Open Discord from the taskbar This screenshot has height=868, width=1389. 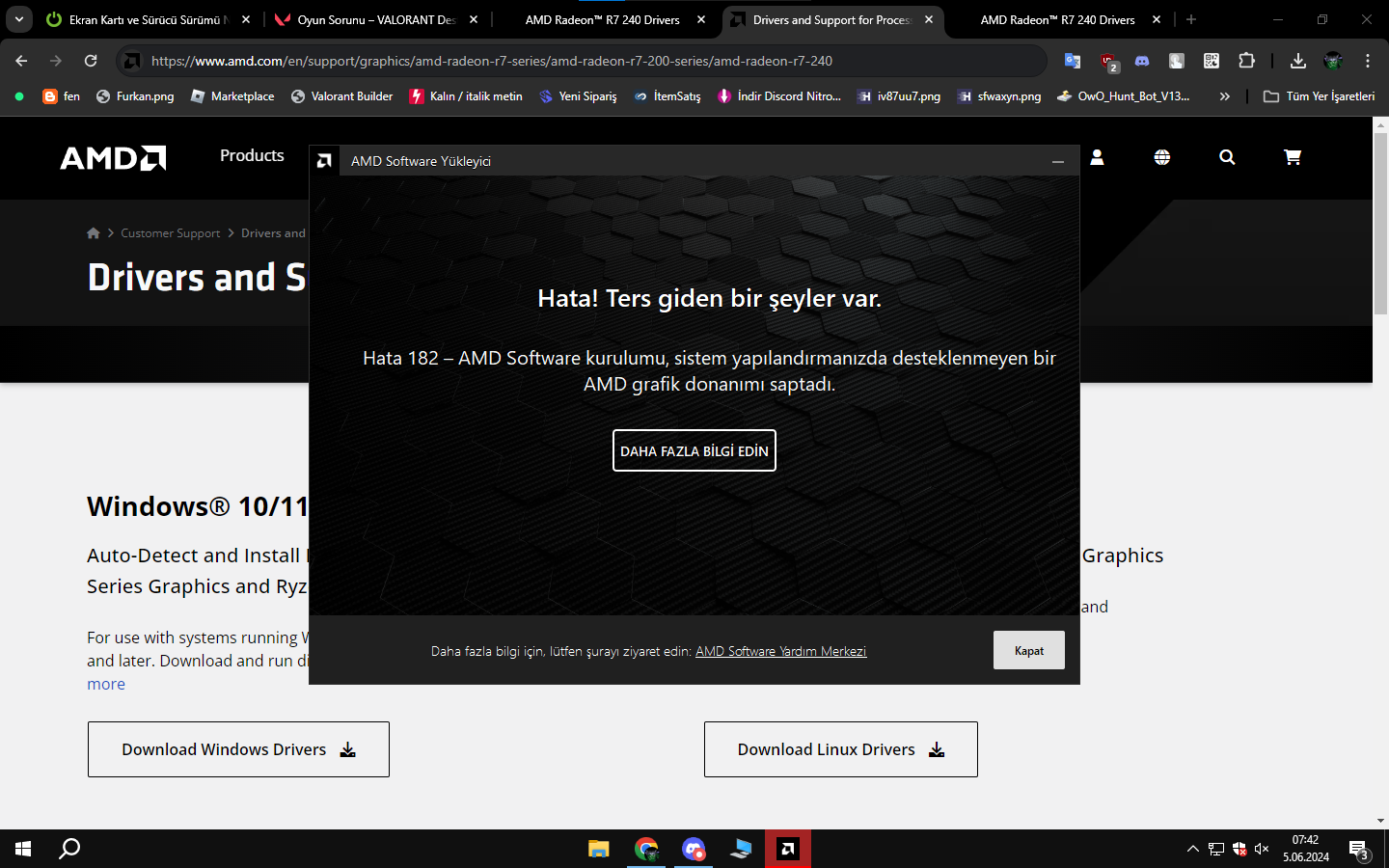[x=694, y=849]
